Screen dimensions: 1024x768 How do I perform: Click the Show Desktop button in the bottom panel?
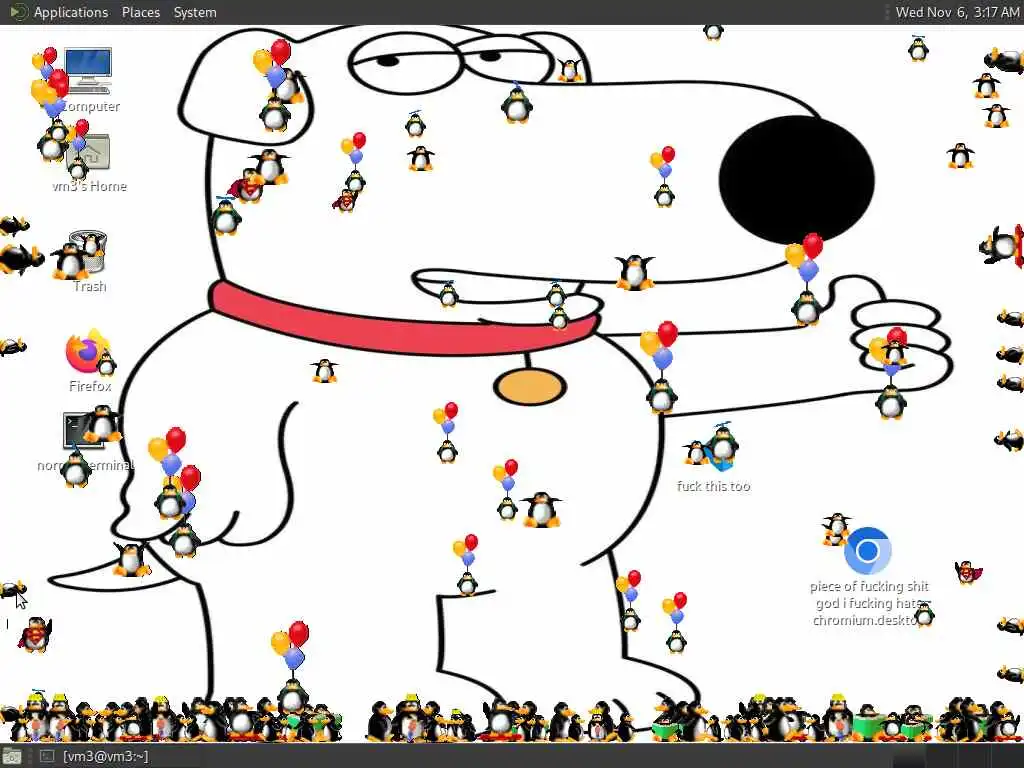point(12,757)
